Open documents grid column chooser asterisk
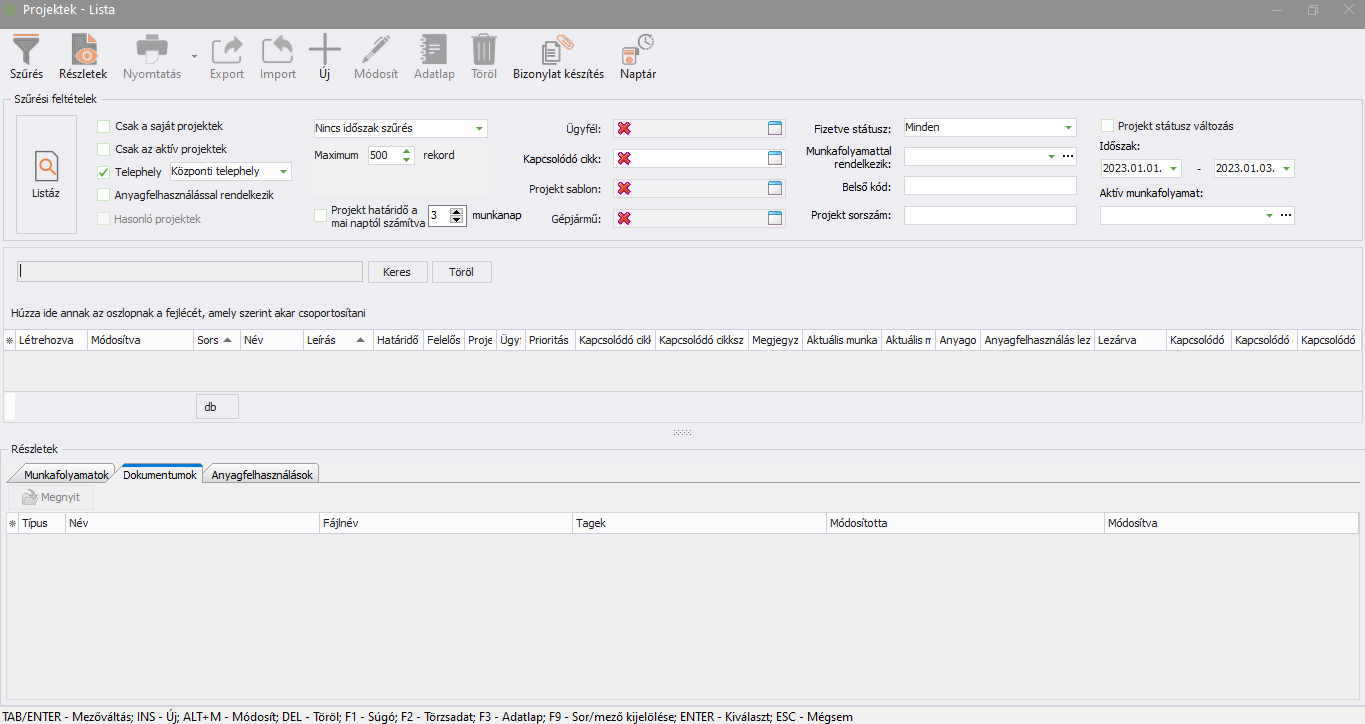Image resolution: width=1365 pixels, height=724 pixels. pyautogui.click(x=12, y=523)
